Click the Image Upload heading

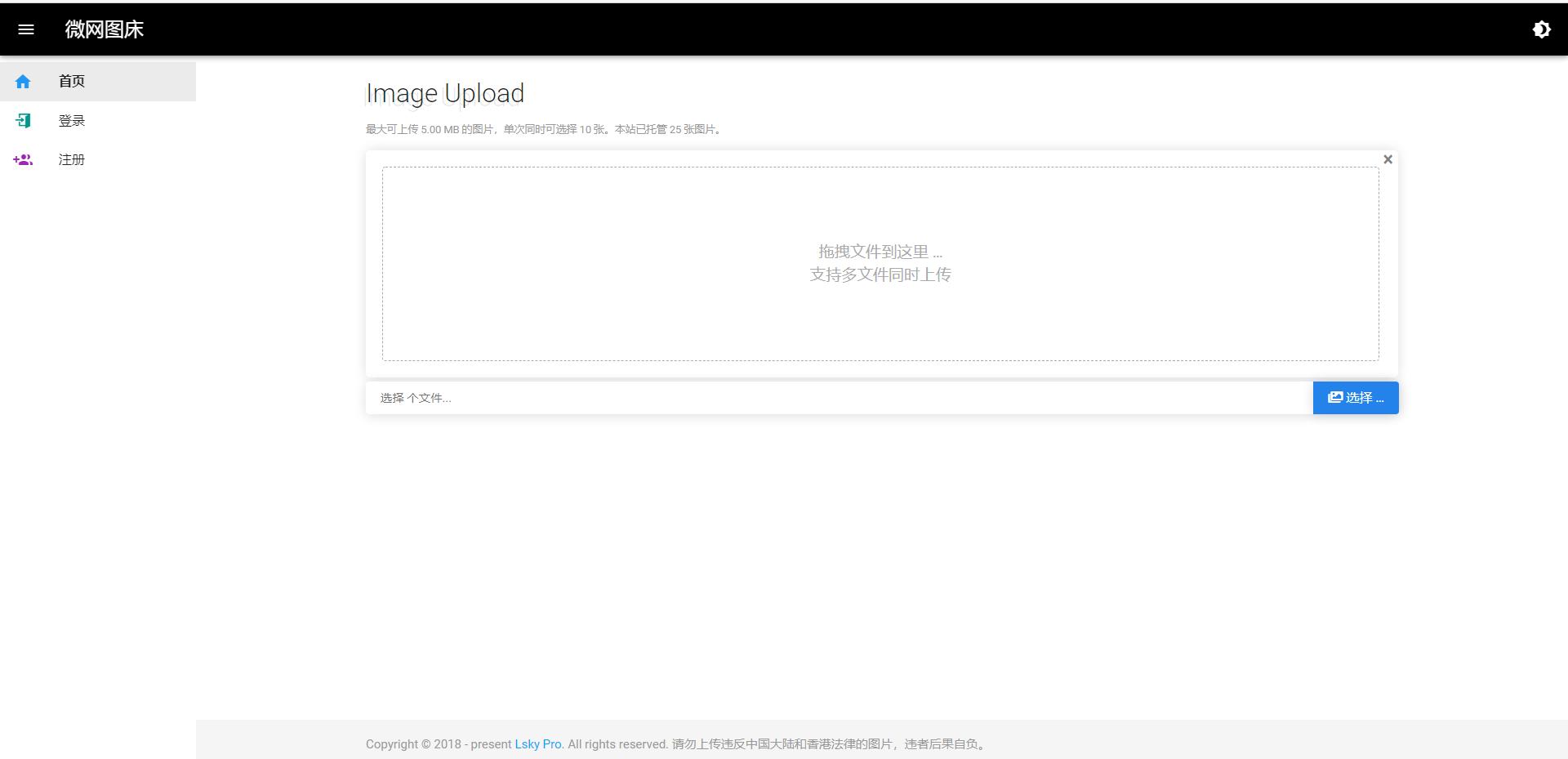point(445,93)
